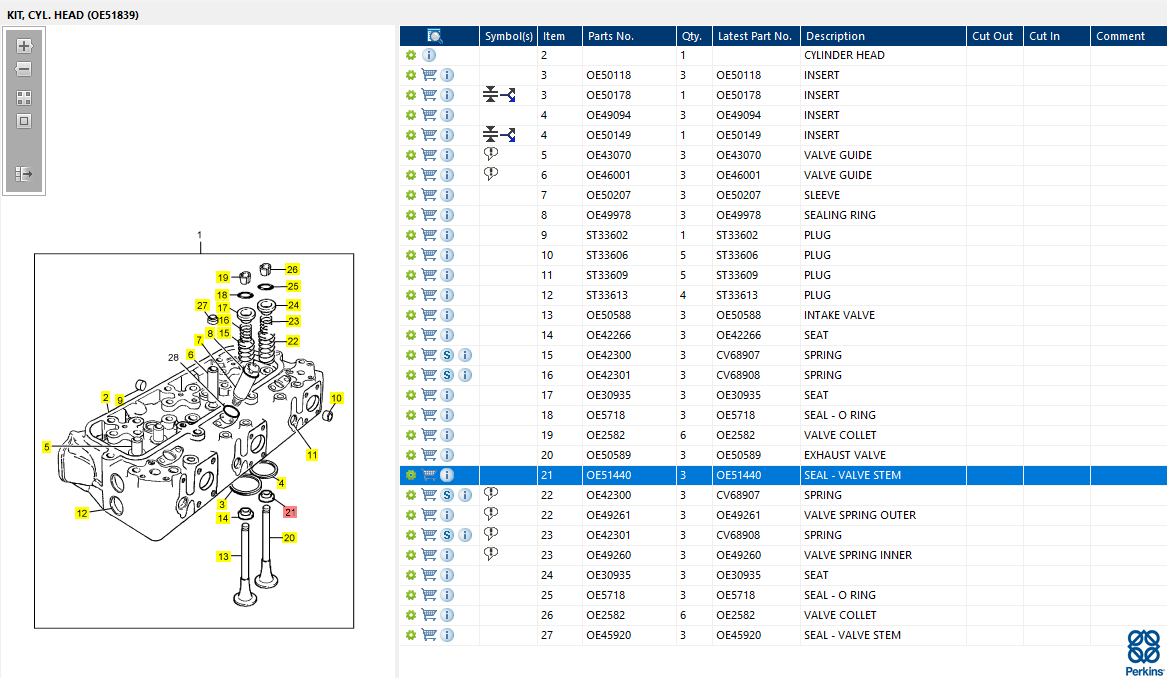
Task: Click the Cut Out column header
Action: click(x=995, y=36)
